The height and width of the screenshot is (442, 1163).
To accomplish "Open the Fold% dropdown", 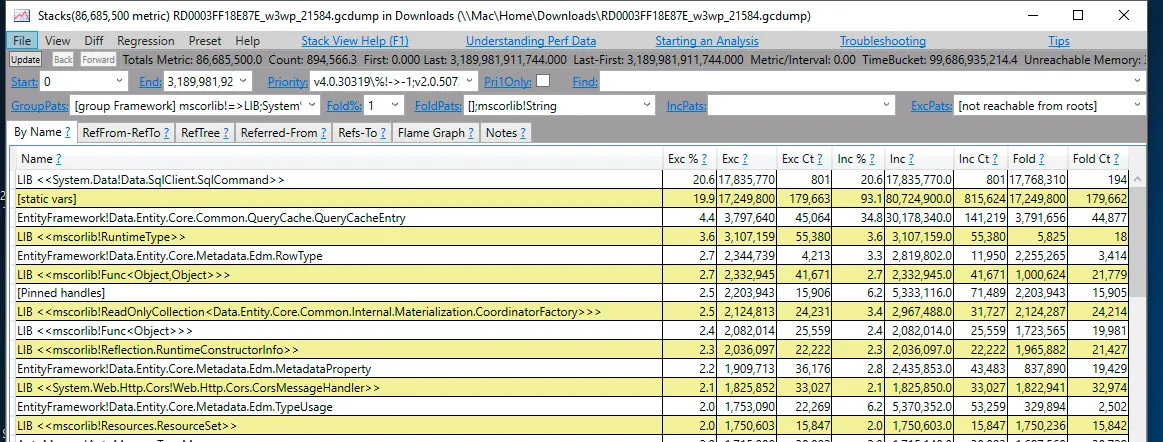I will 395,106.
